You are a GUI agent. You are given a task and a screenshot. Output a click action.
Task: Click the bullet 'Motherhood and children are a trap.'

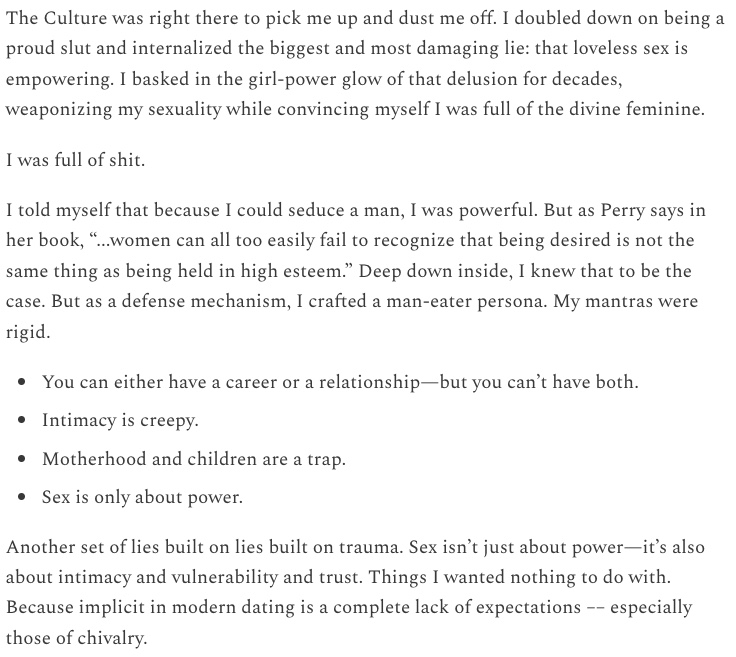194,458
